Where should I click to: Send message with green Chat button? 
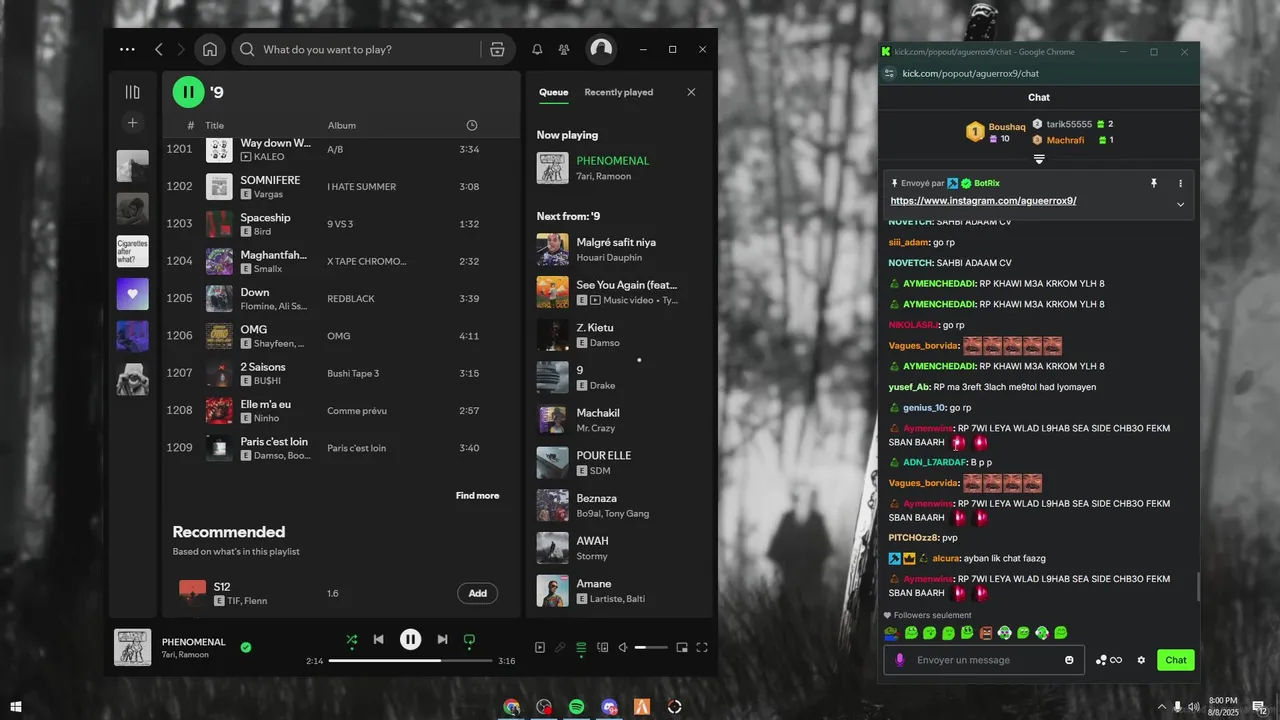pos(1176,660)
